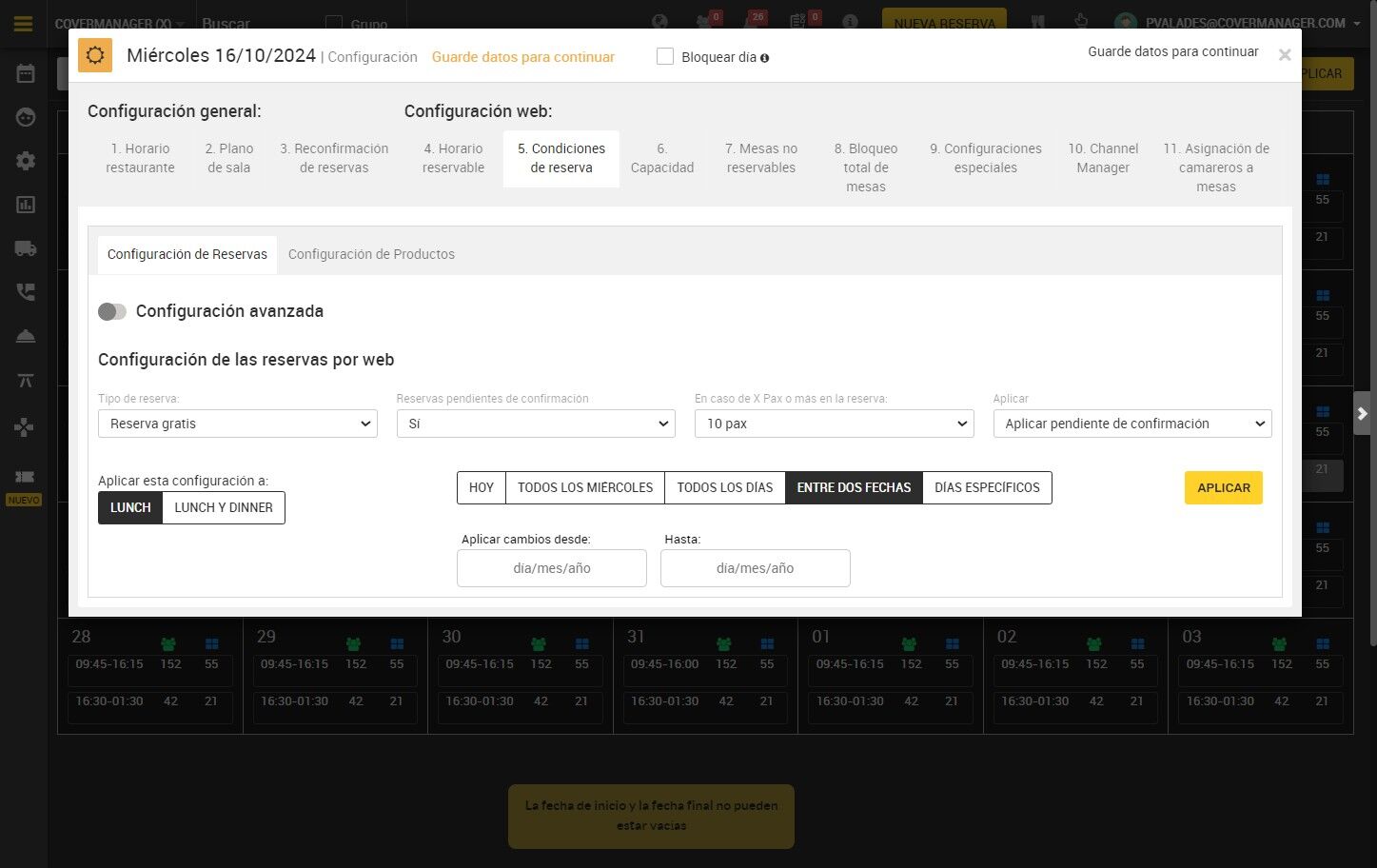Enable the Configuración avanzada switch

click(112, 311)
